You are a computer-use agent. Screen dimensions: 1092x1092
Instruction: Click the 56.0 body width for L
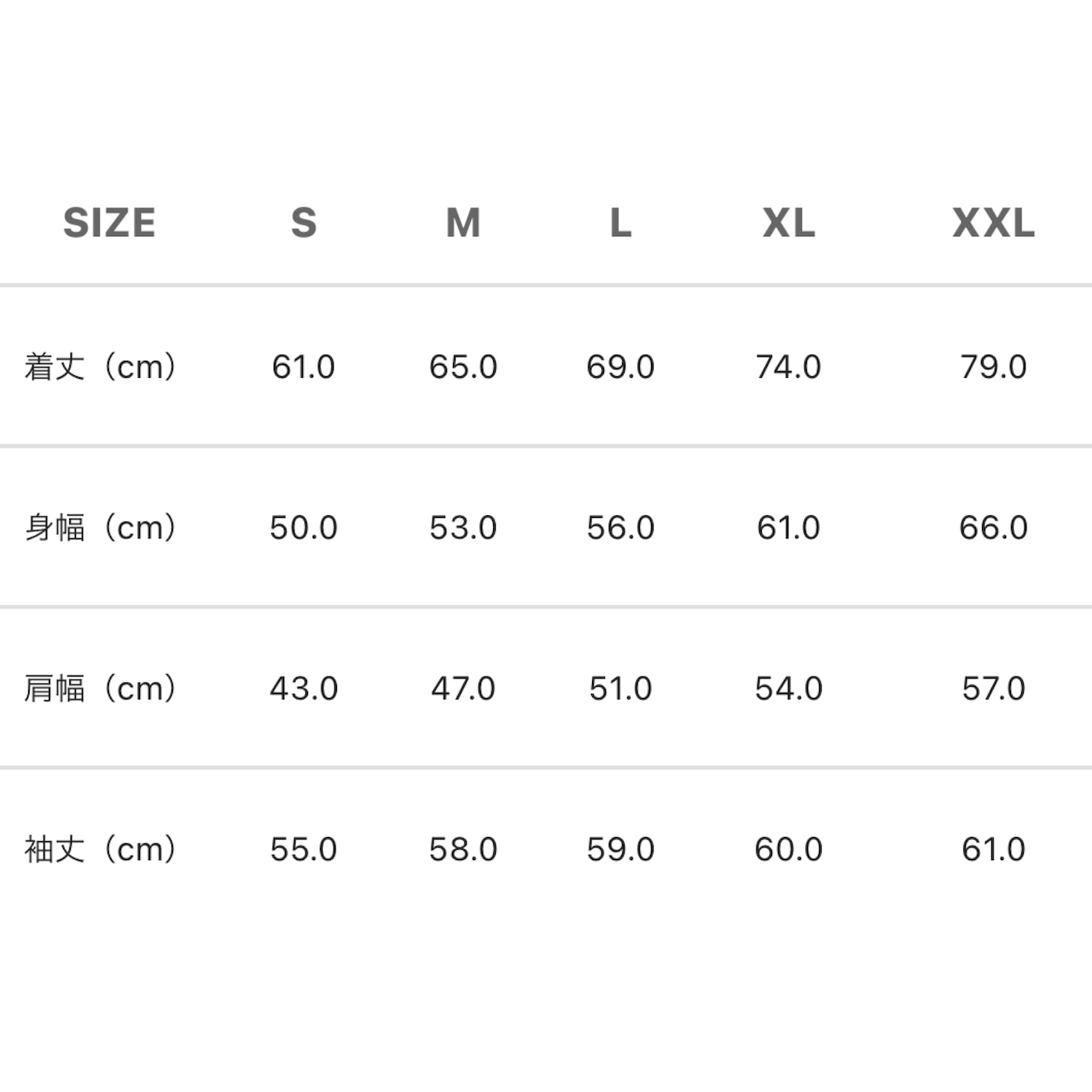(620, 527)
